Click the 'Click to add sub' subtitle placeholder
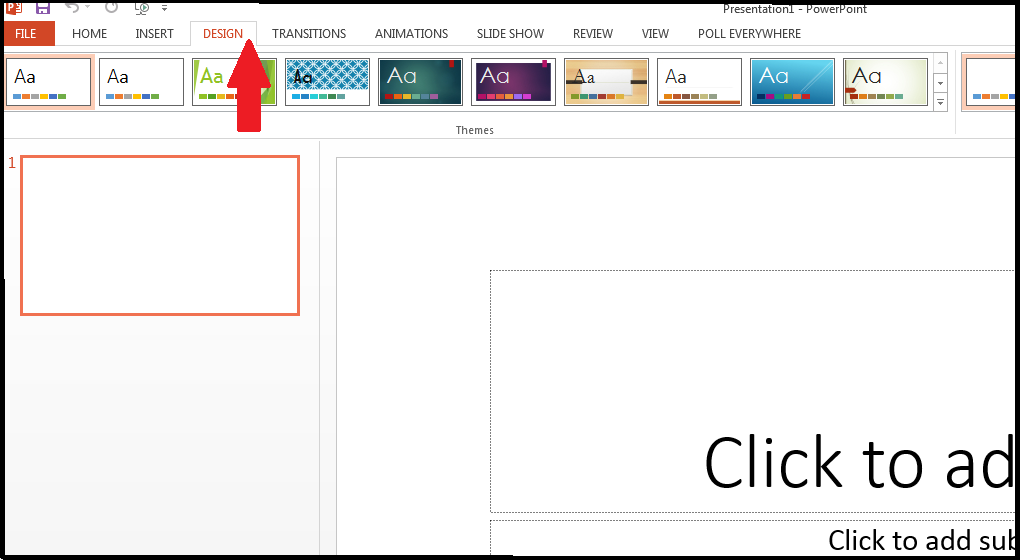This screenshot has width=1020, height=560. pos(753,537)
